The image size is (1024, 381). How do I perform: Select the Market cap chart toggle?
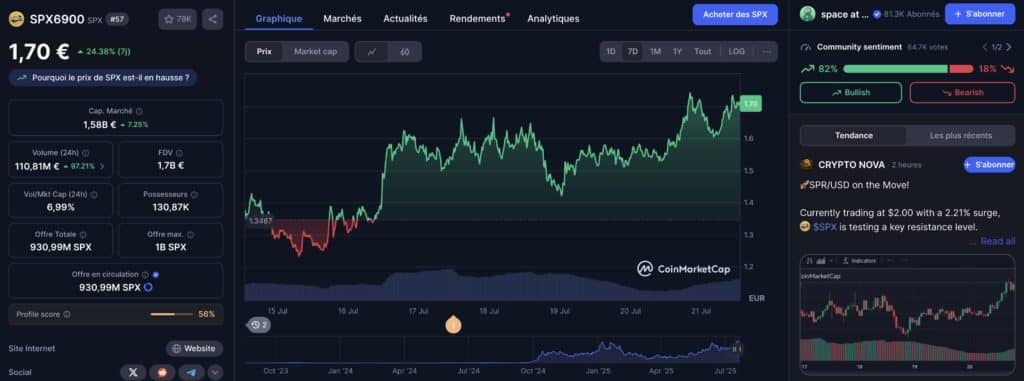pyautogui.click(x=315, y=52)
